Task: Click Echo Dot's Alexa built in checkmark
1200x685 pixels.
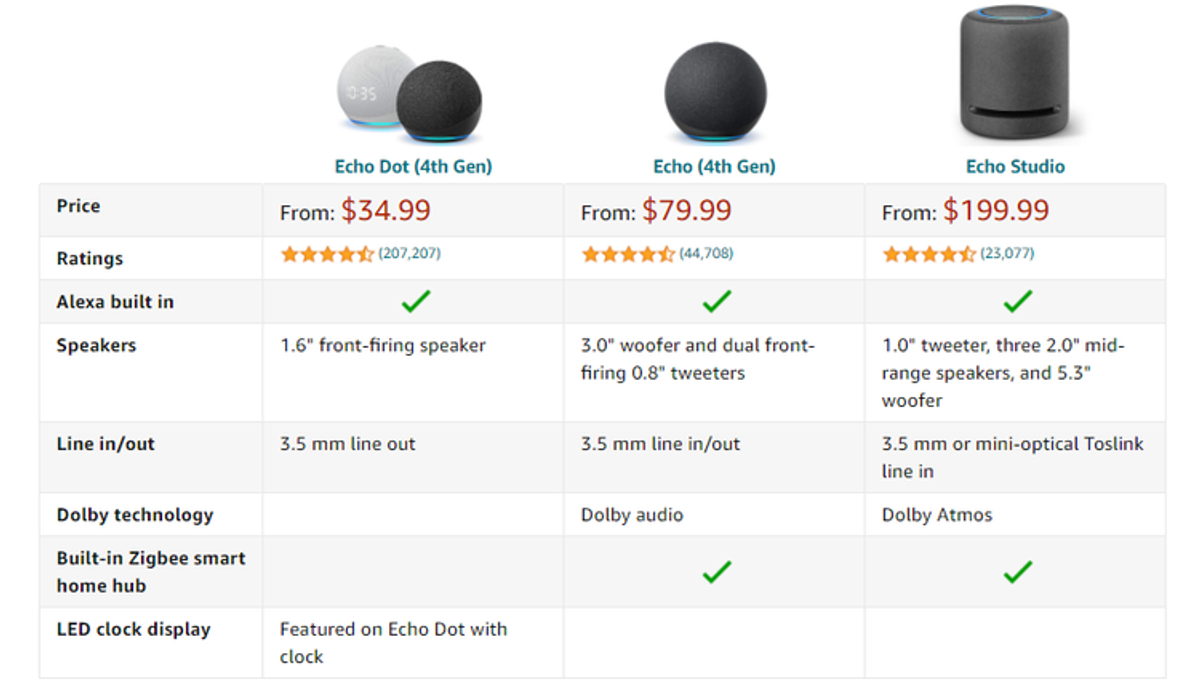Action: (415, 301)
